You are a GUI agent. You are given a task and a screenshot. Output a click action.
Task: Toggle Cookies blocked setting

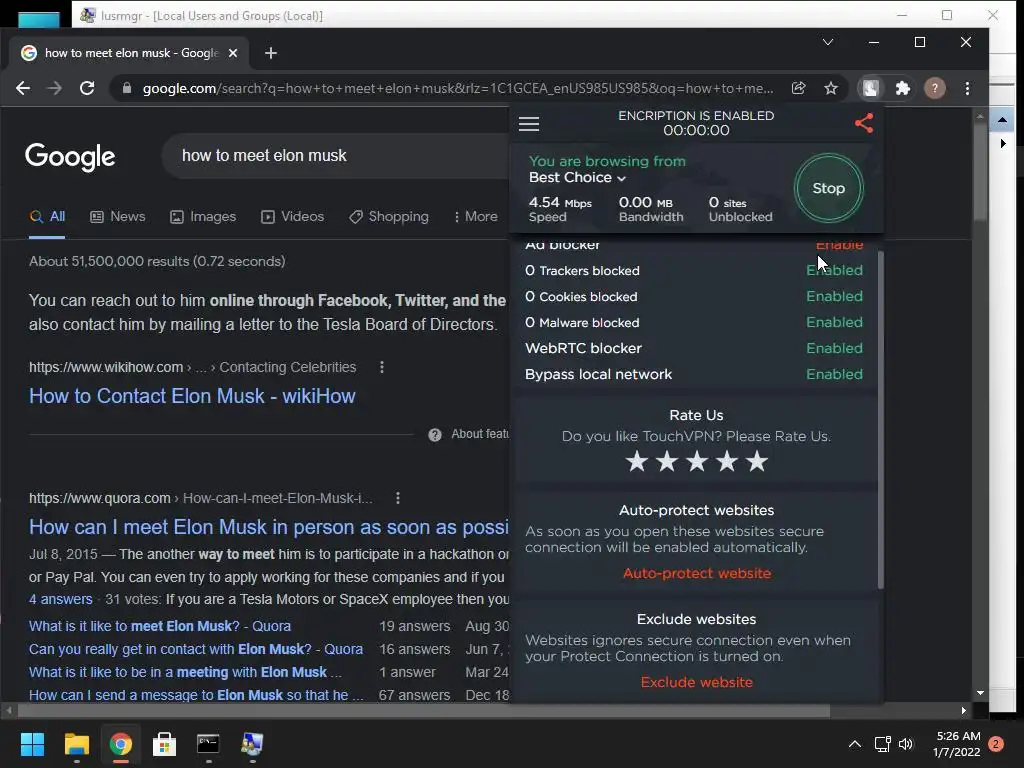pos(834,296)
